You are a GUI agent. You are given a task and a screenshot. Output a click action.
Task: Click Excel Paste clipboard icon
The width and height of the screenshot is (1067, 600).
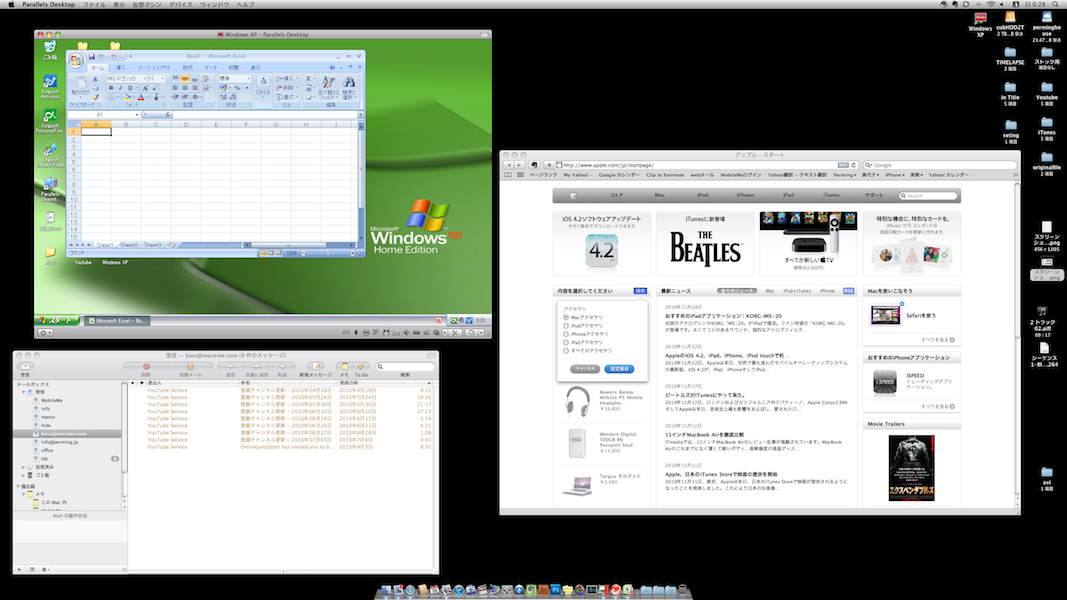coord(80,83)
